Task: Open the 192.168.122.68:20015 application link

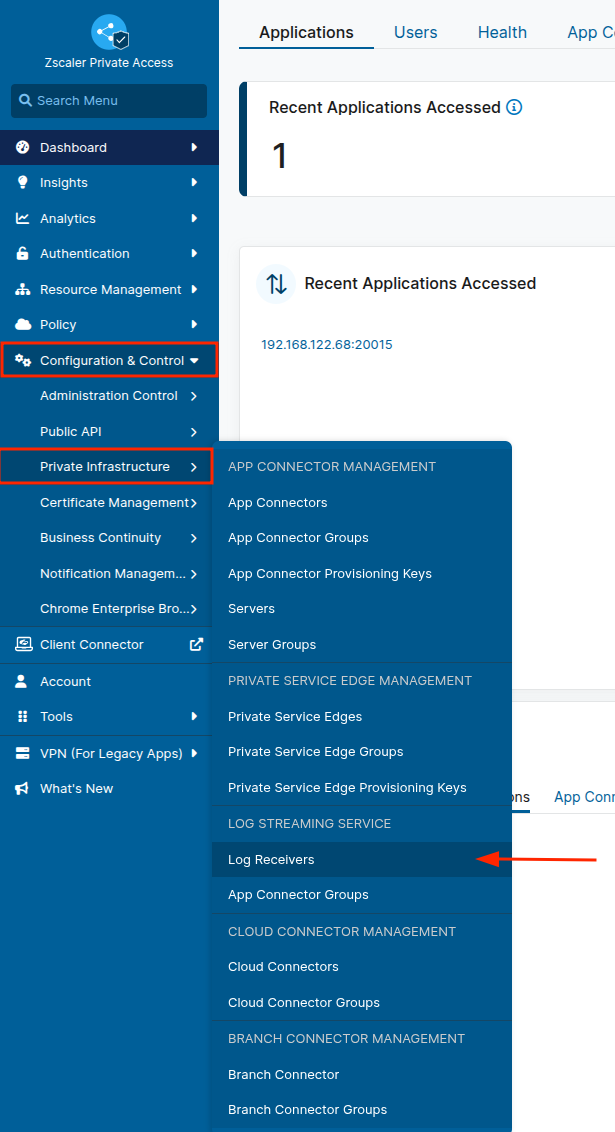Action: click(x=326, y=345)
